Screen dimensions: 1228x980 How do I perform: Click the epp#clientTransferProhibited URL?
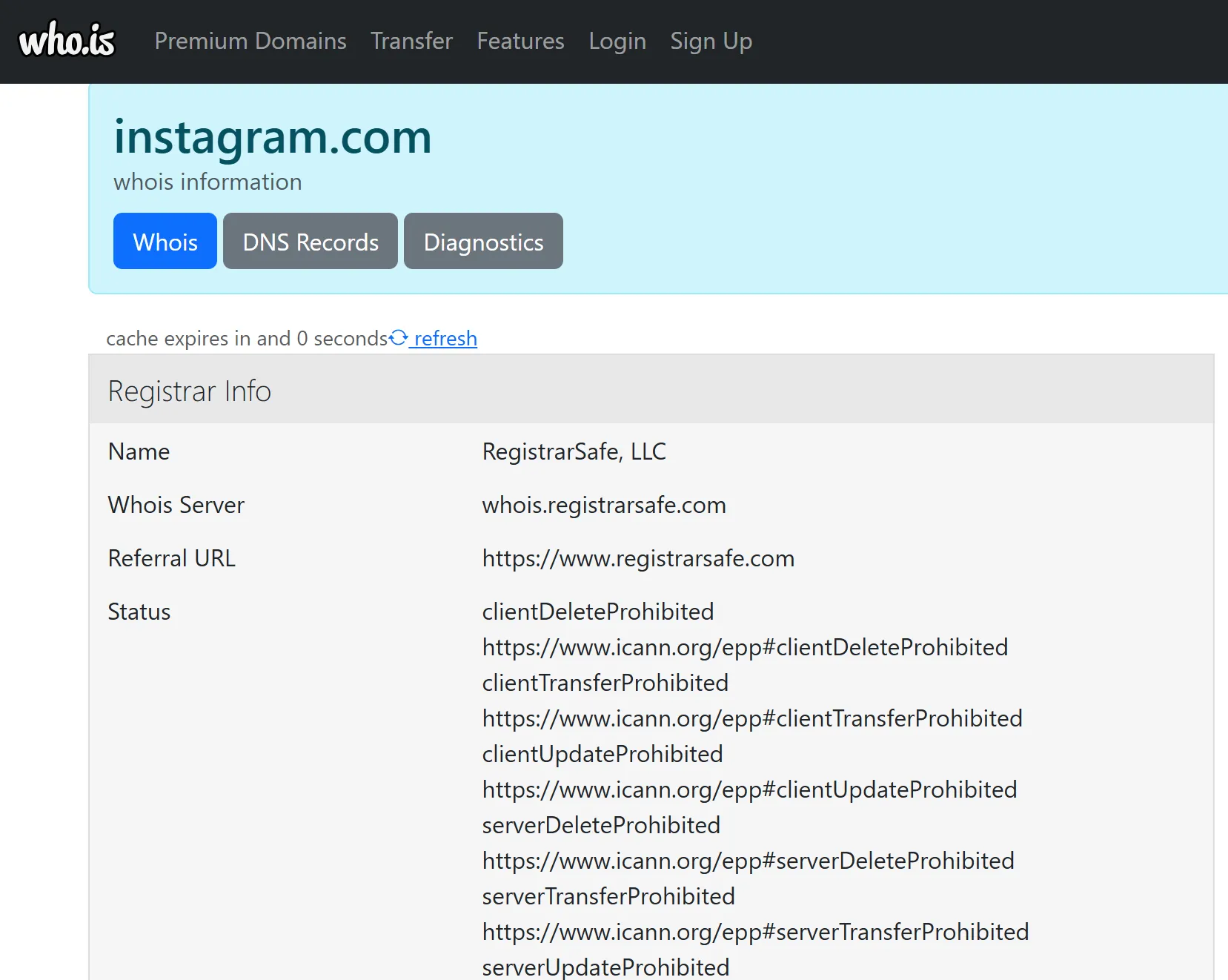click(x=752, y=718)
